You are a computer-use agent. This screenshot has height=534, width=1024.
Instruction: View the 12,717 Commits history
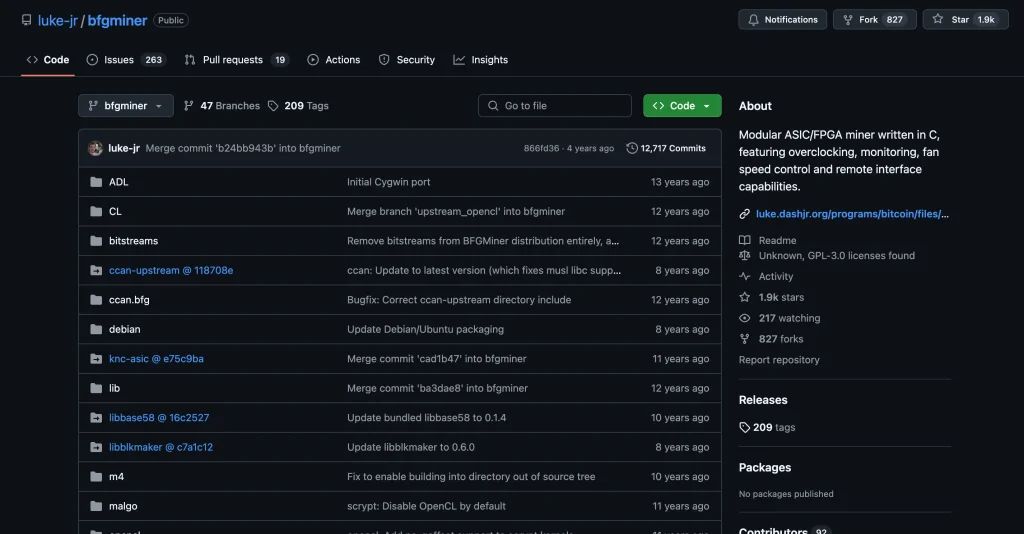(x=665, y=148)
